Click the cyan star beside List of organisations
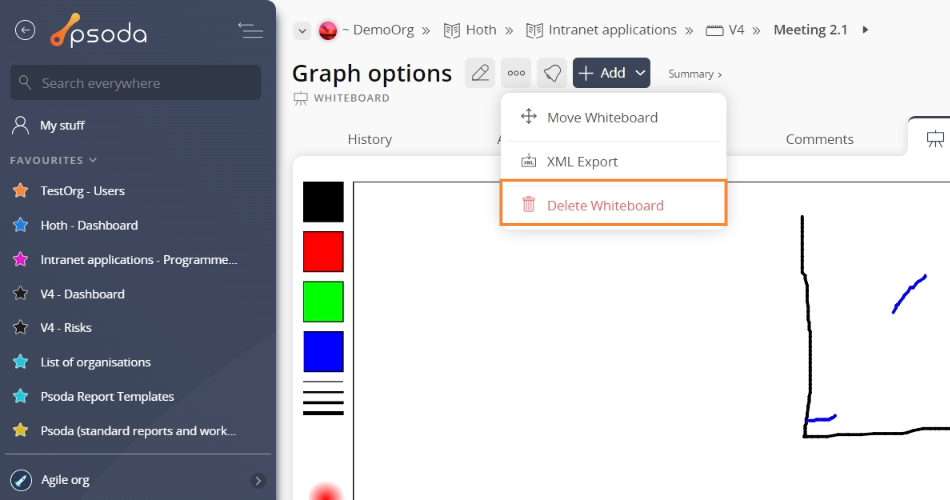The width and height of the screenshot is (950, 500). (21, 362)
